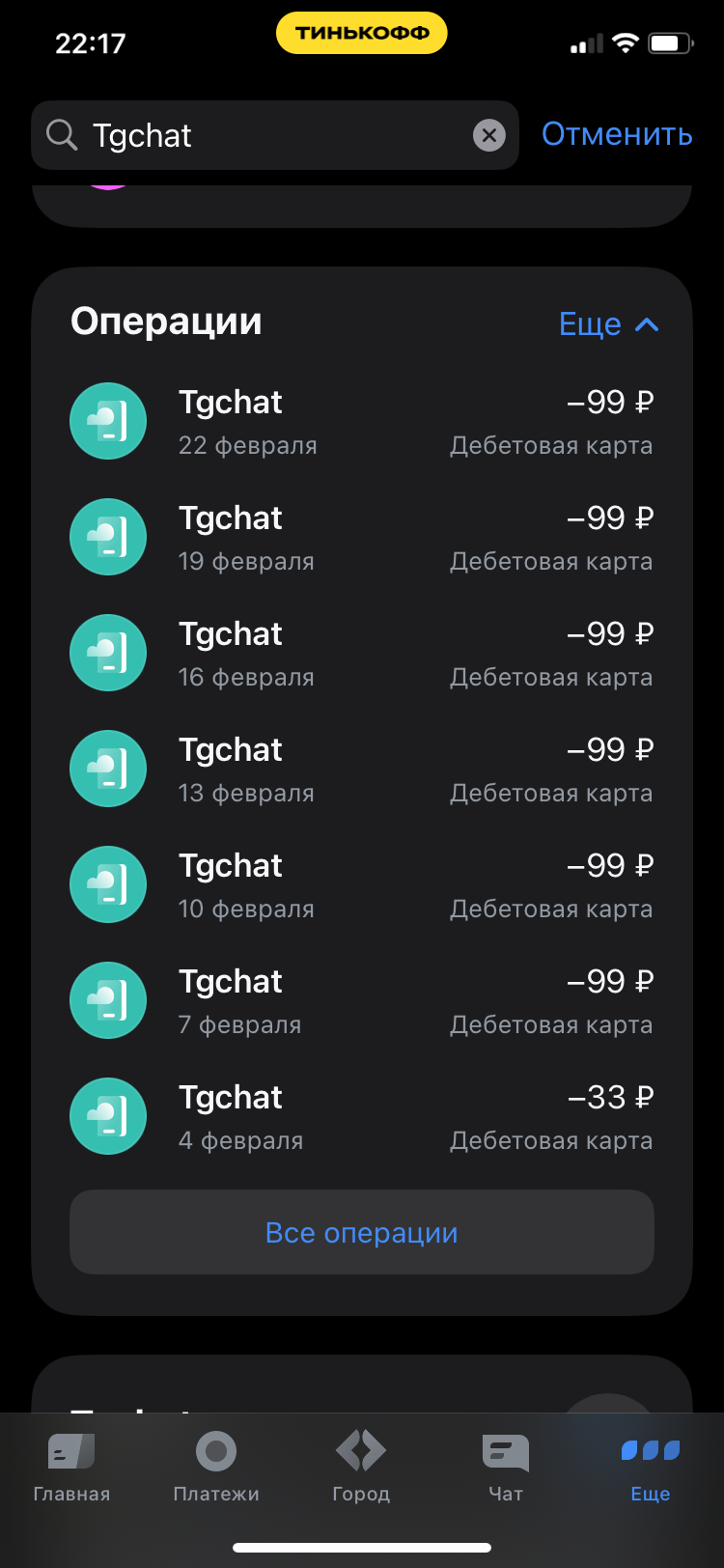Switch to the Платежи tab

[216, 1466]
